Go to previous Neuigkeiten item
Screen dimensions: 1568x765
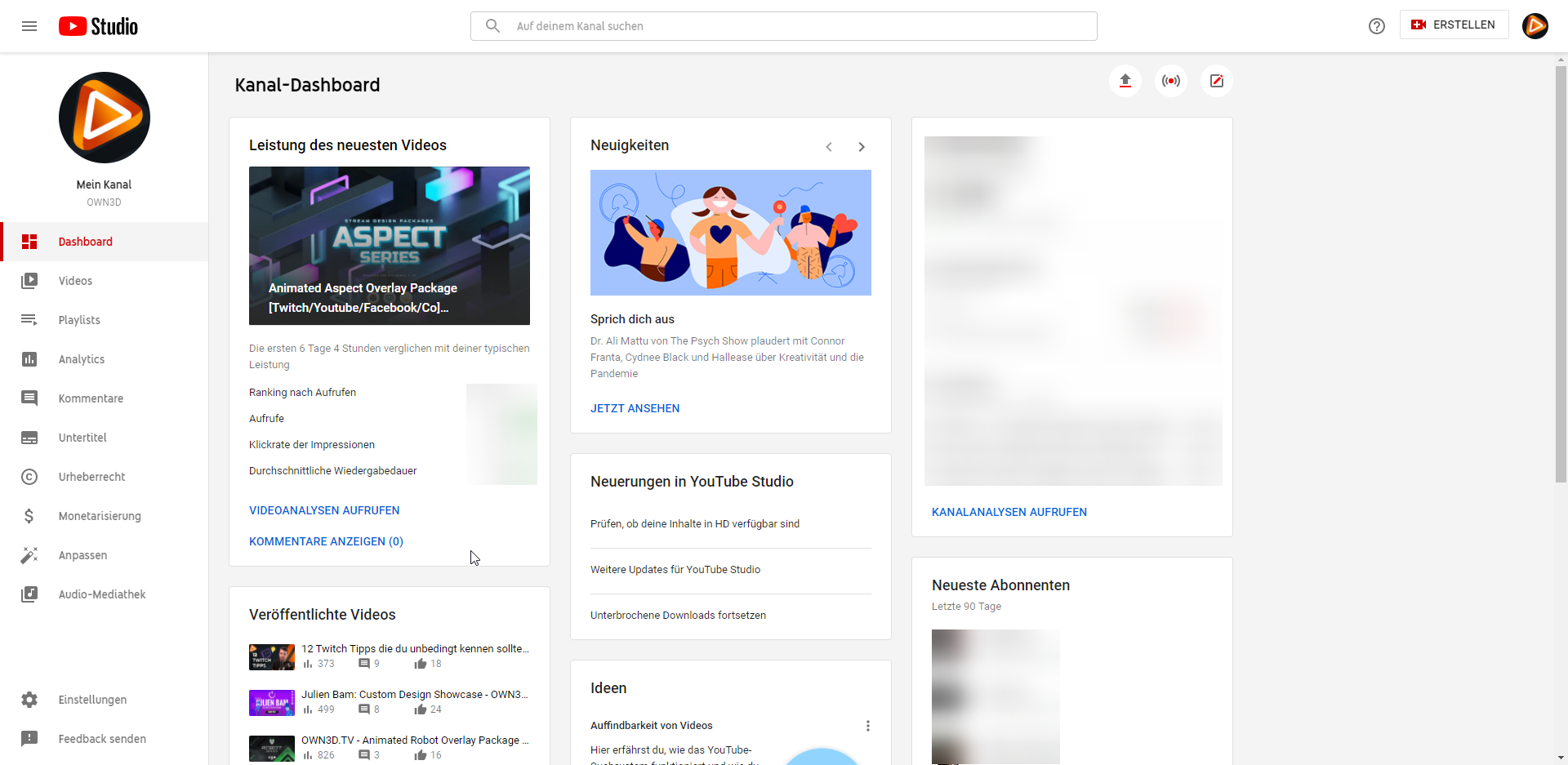pos(829,147)
